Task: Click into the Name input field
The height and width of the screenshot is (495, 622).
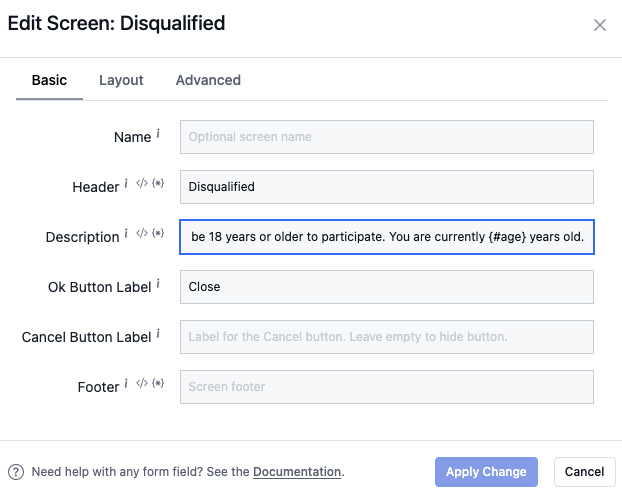Action: 386,137
